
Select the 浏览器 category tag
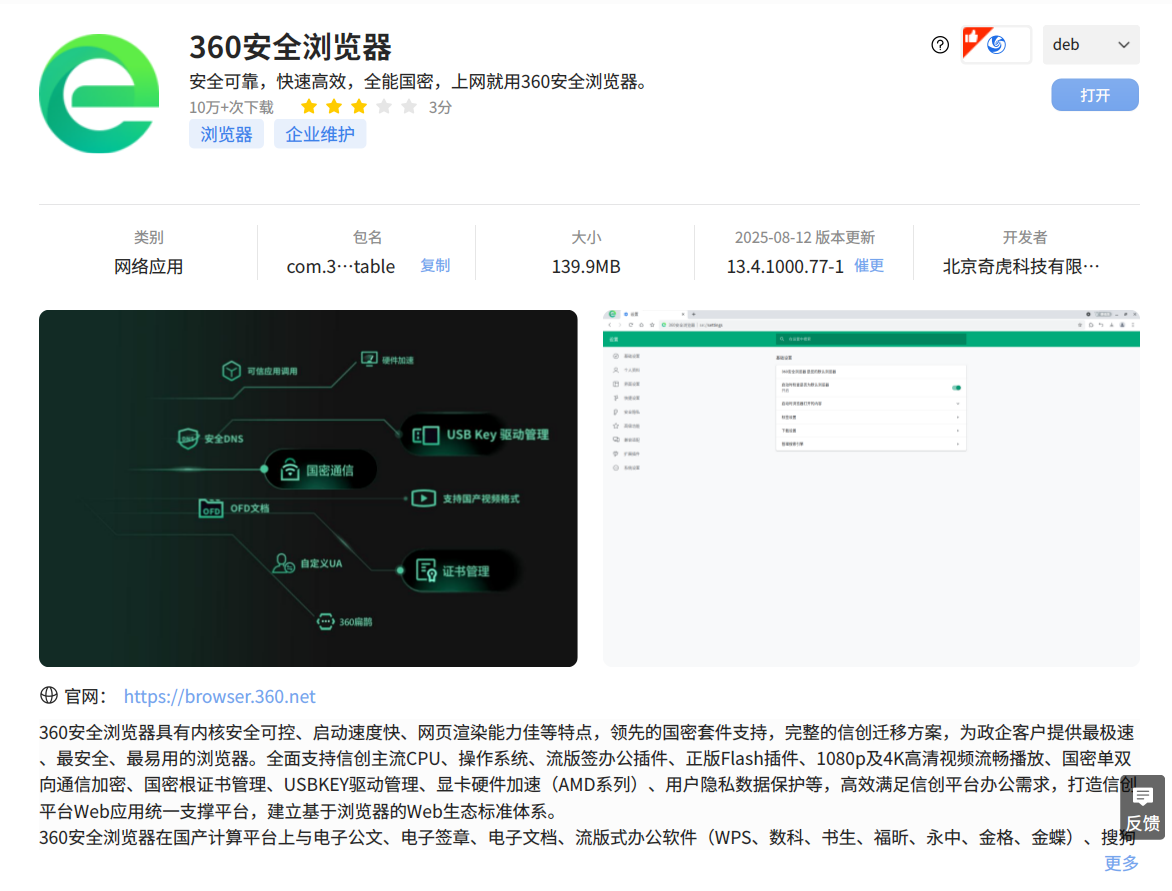pyautogui.click(x=226, y=133)
